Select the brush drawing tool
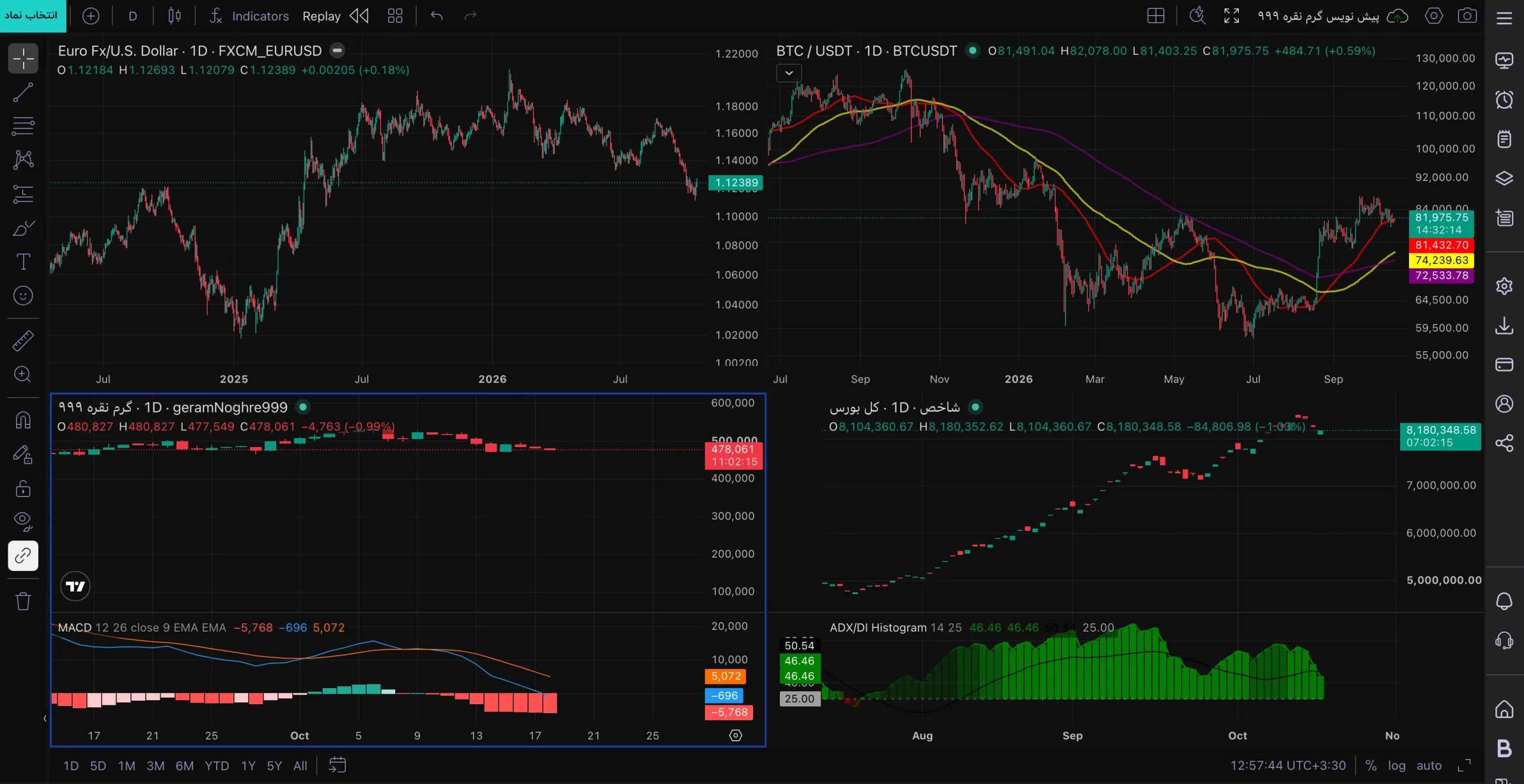The height and width of the screenshot is (784, 1524). pyautogui.click(x=23, y=229)
